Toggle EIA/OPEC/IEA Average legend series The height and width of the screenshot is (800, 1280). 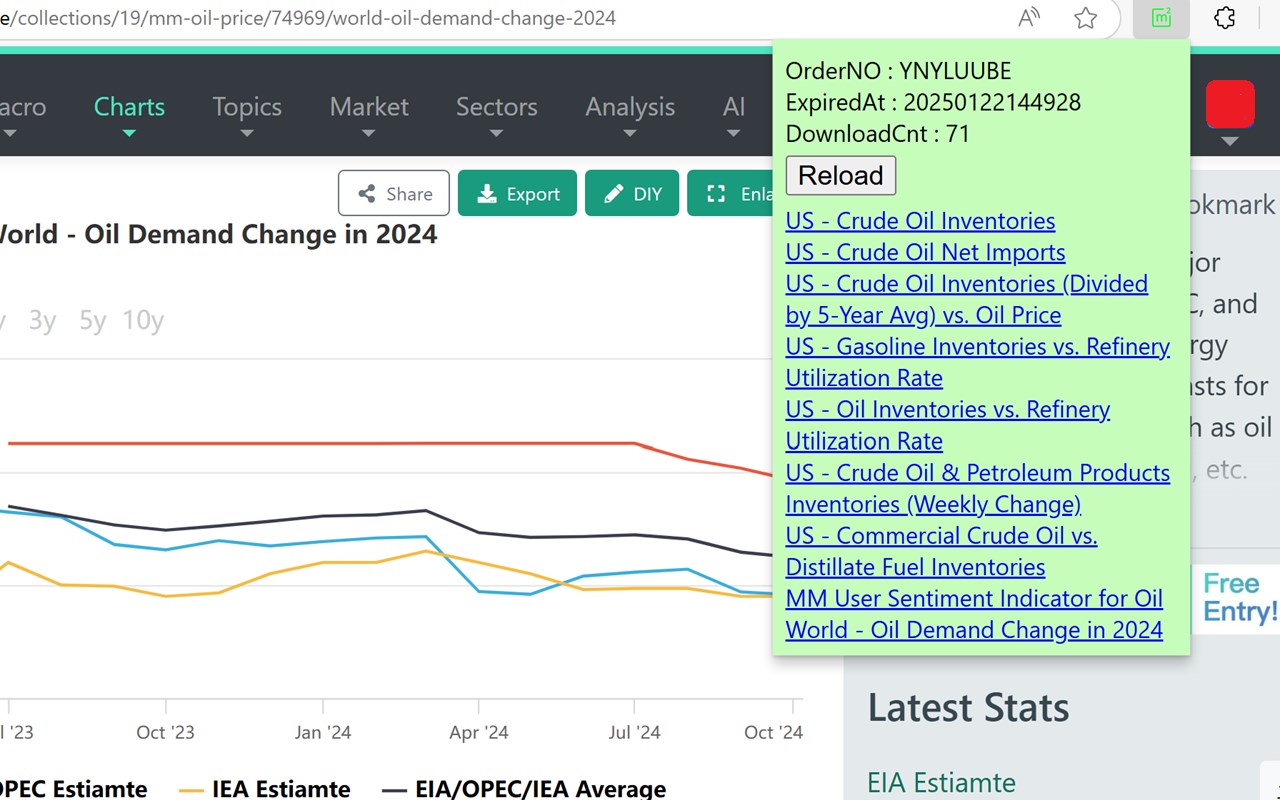[x=526, y=789]
